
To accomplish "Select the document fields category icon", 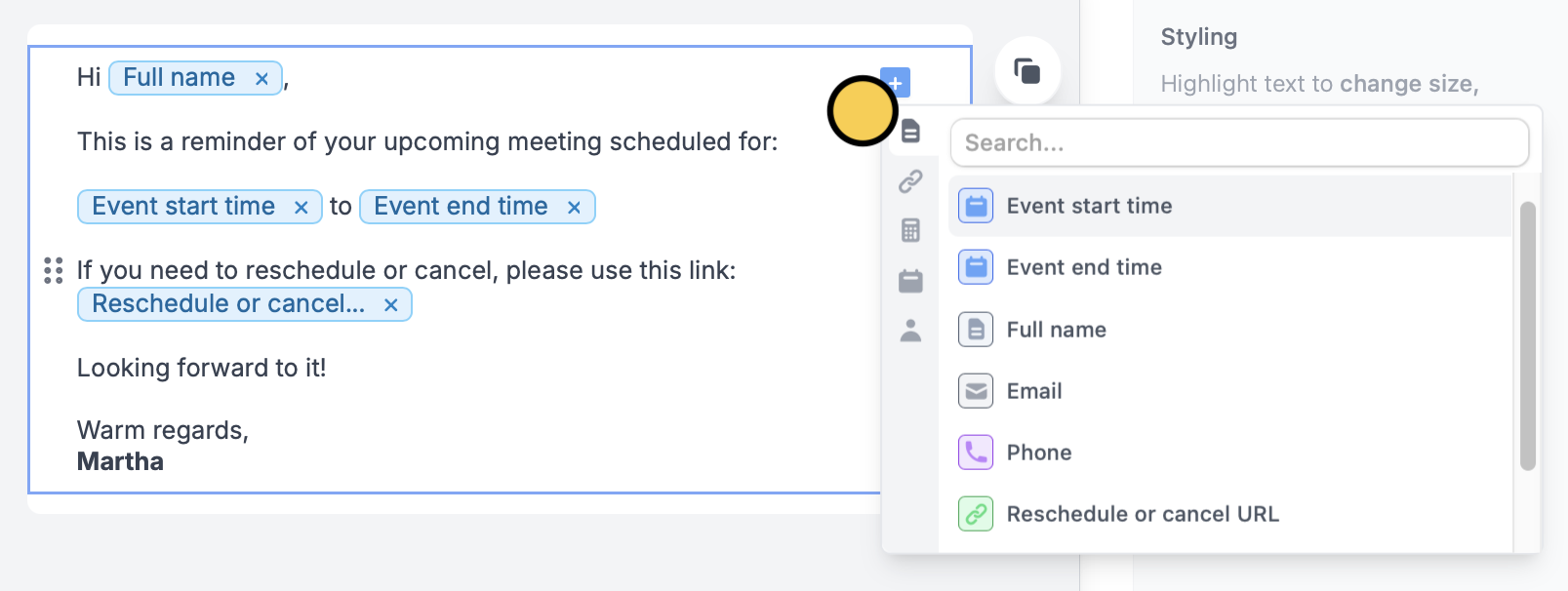I will click(x=911, y=131).
